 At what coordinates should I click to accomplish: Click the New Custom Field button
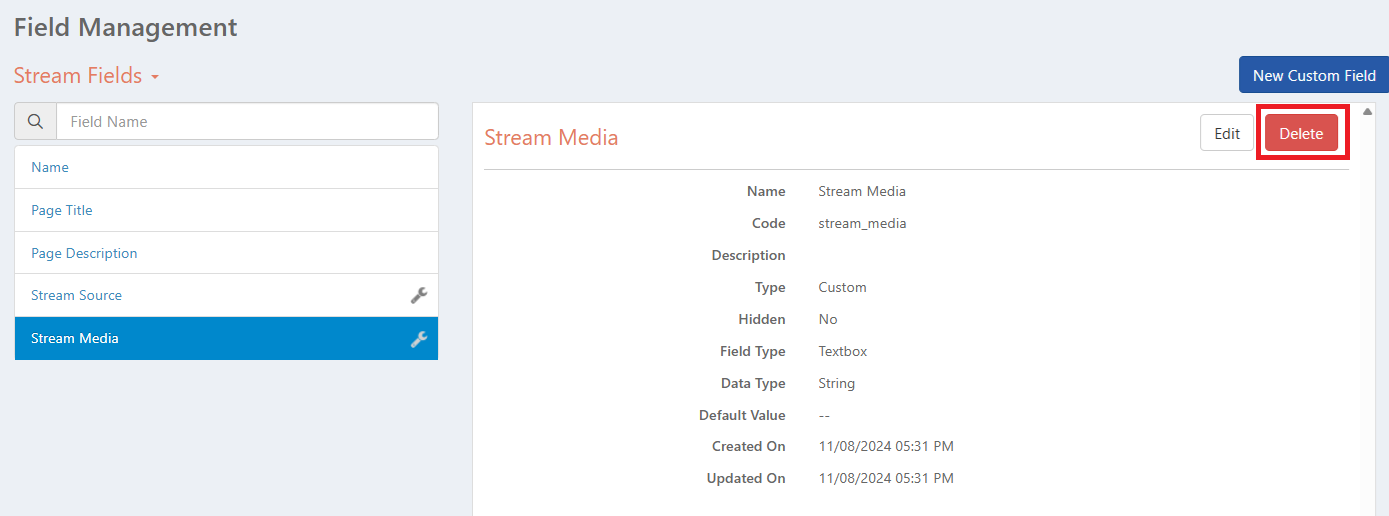(1314, 75)
